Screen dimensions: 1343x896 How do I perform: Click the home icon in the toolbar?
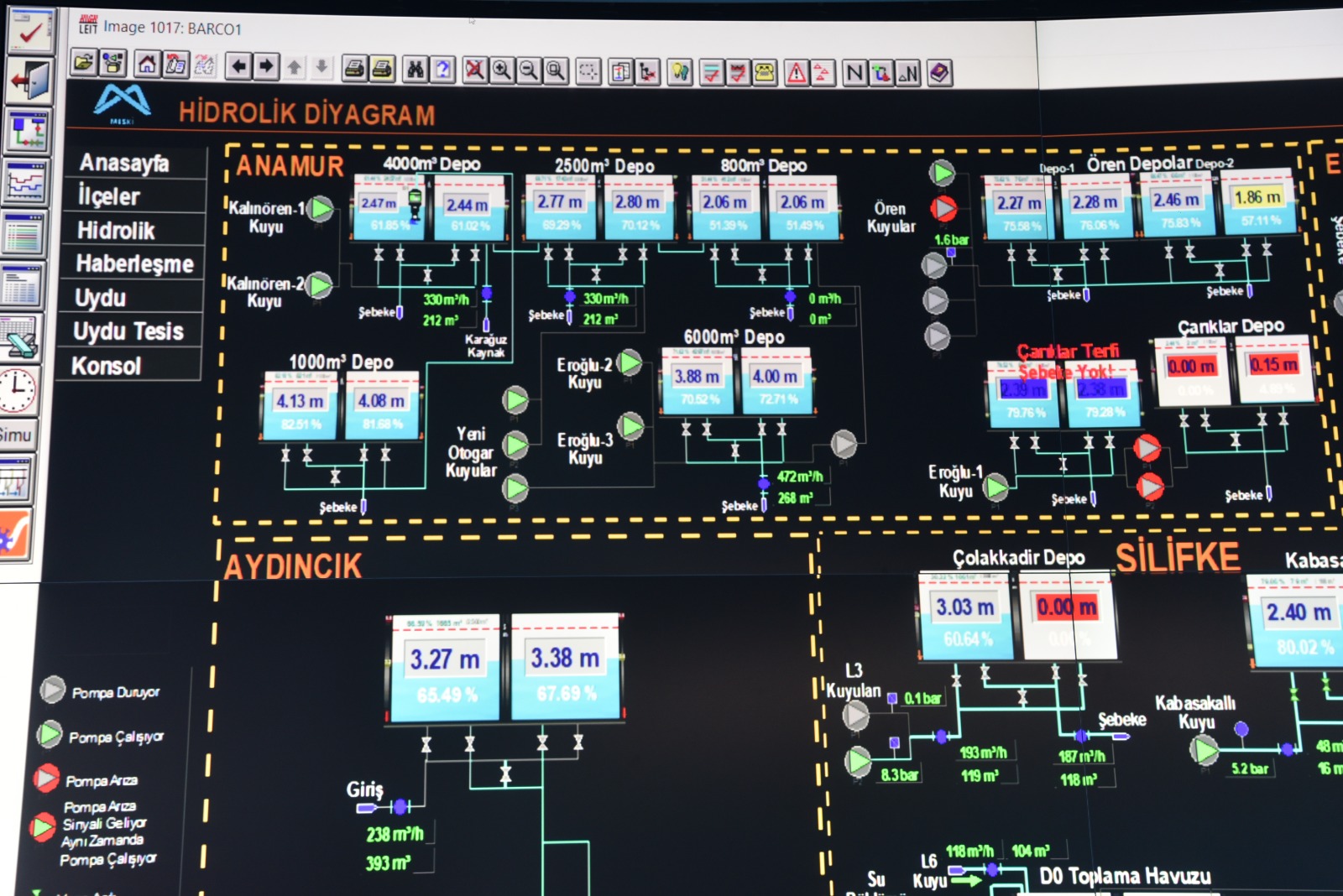coord(147,65)
